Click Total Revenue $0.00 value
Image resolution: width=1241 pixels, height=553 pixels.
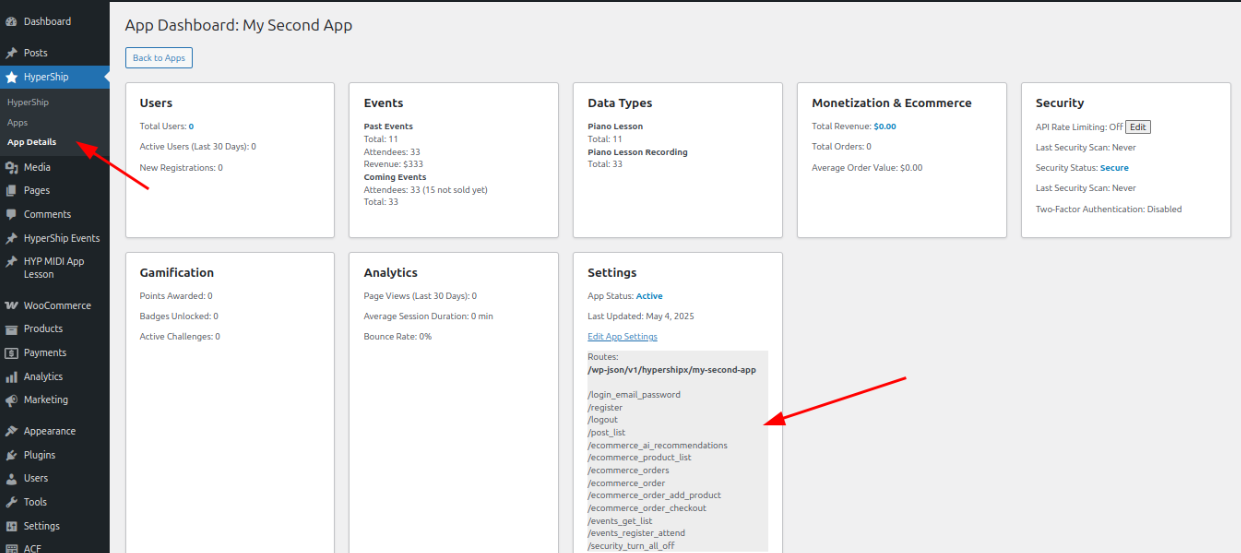(885, 127)
